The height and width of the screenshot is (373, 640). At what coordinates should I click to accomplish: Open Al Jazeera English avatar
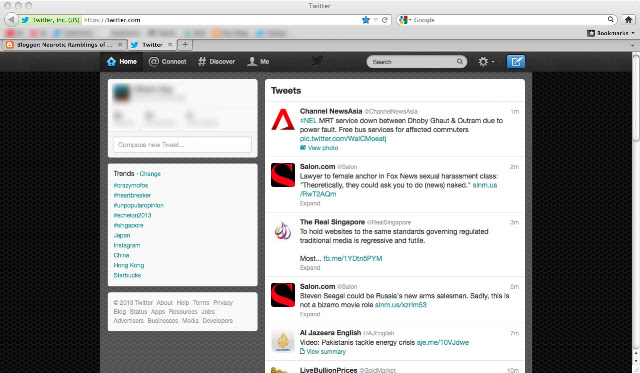(x=283, y=341)
